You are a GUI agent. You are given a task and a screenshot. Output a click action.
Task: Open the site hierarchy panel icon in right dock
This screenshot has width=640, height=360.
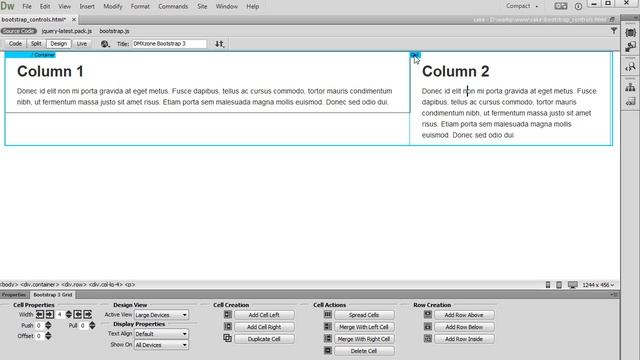pos(630,87)
